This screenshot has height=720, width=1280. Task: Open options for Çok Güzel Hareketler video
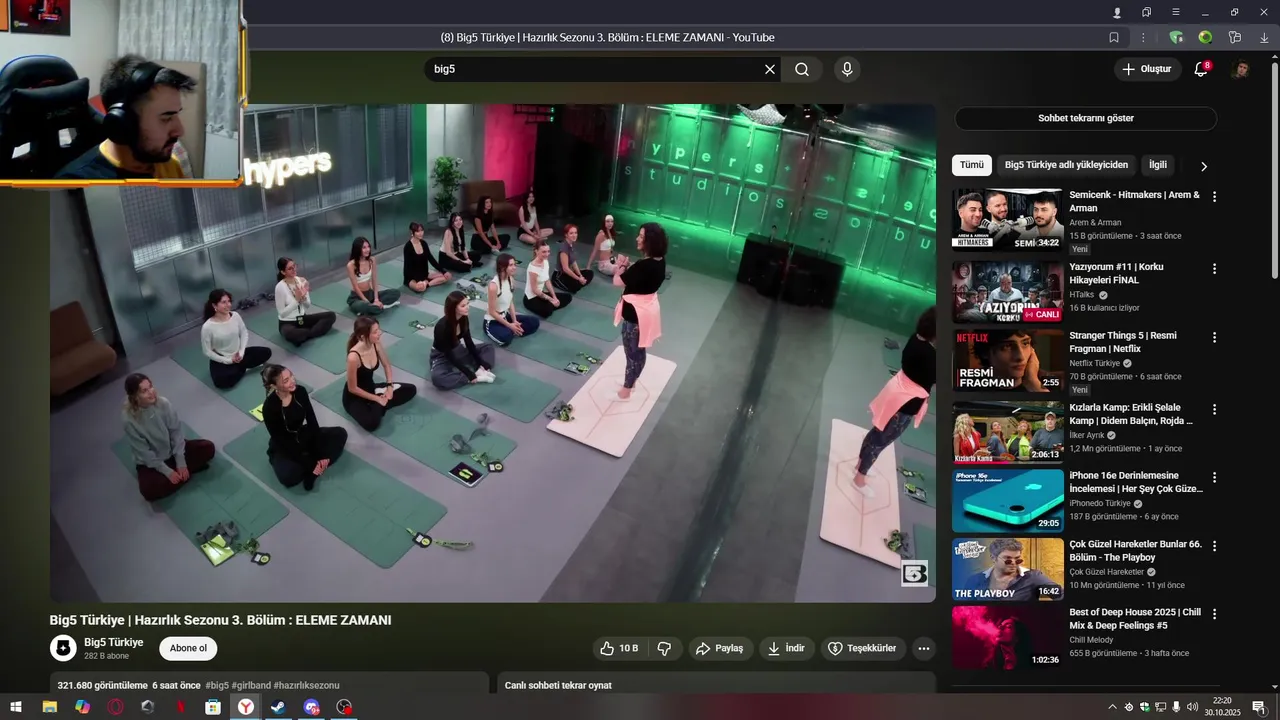(x=1215, y=547)
